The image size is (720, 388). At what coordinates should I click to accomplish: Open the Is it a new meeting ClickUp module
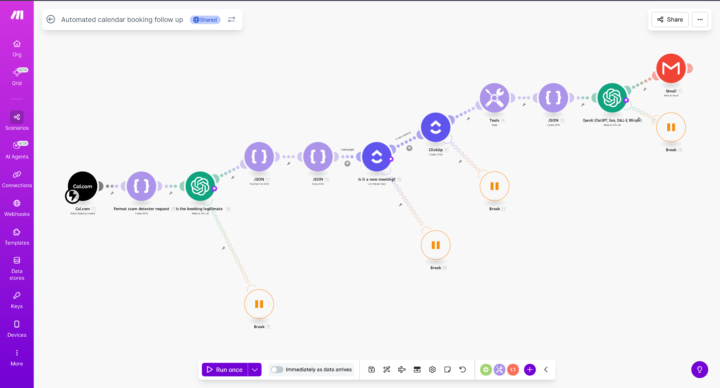[x=377, y=157]
